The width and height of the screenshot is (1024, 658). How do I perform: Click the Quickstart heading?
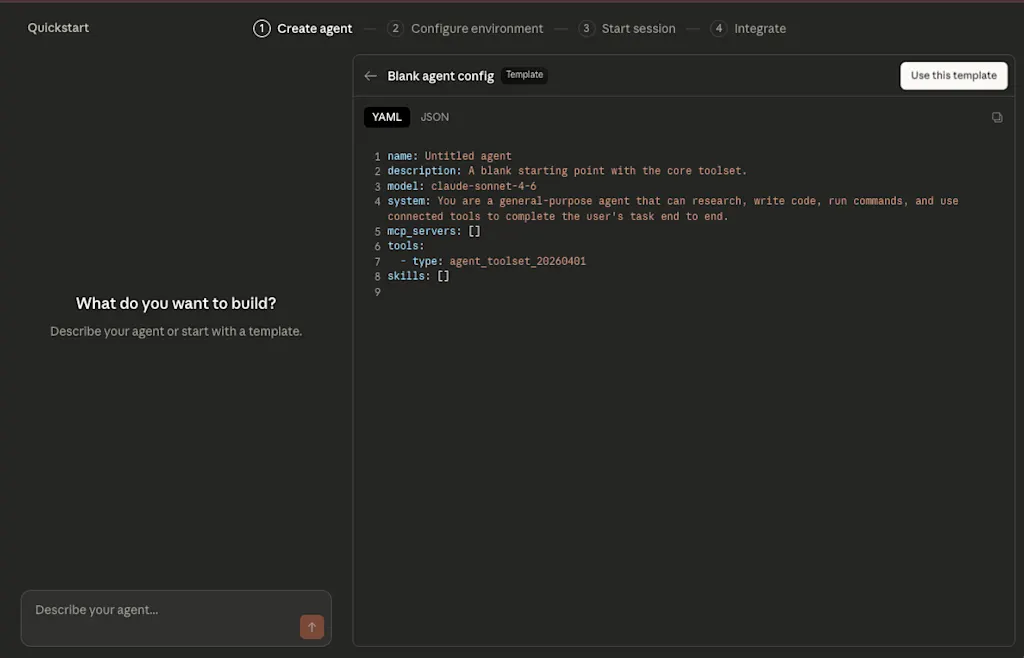point(58,27)
